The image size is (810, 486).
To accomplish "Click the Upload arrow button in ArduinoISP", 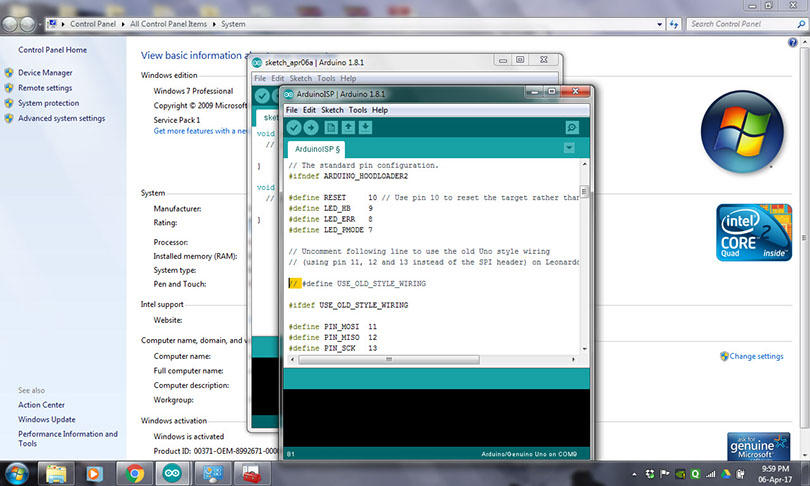I will pos(311,128).
